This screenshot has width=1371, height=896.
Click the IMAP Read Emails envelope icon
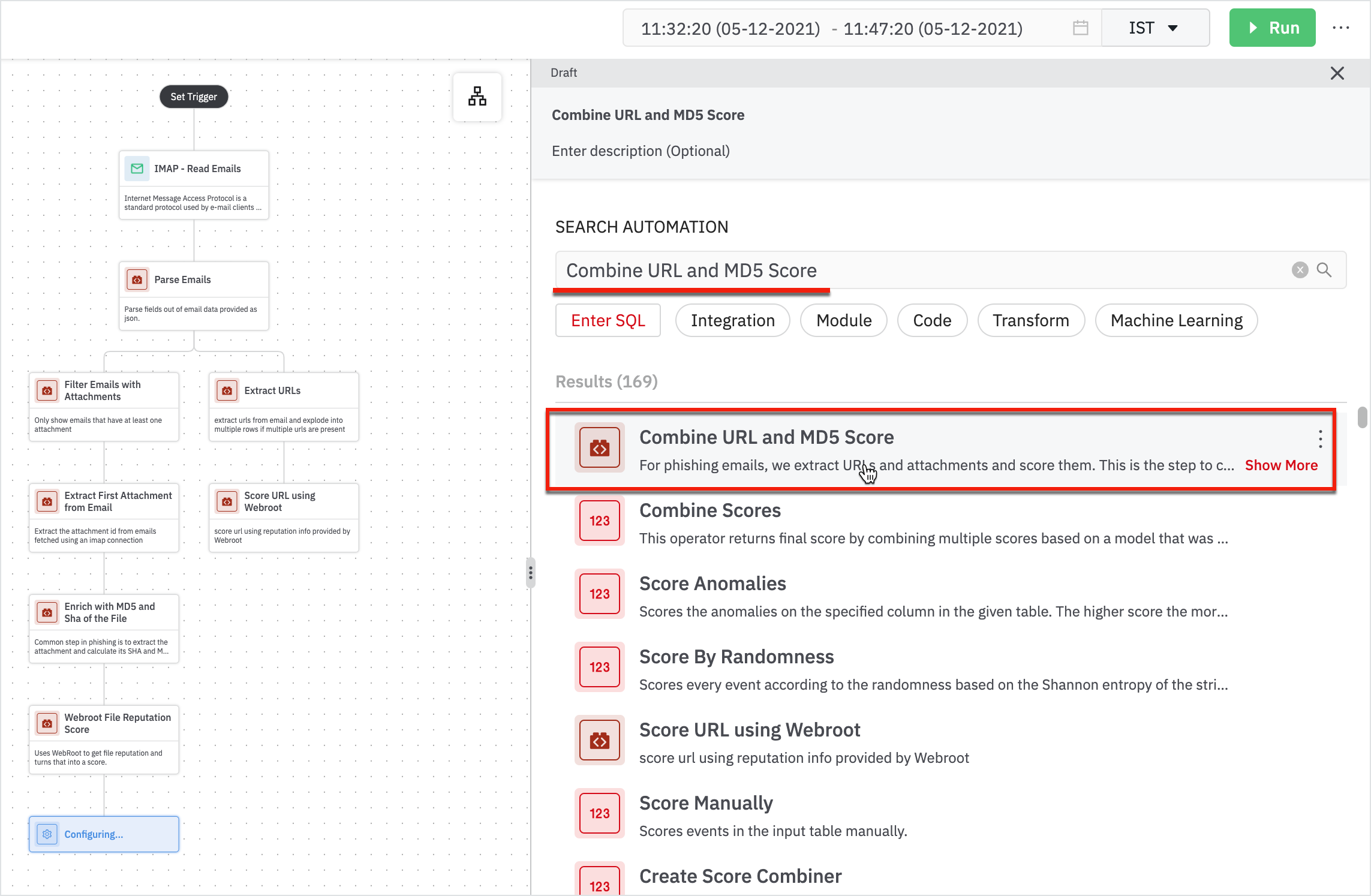(137, 169)
